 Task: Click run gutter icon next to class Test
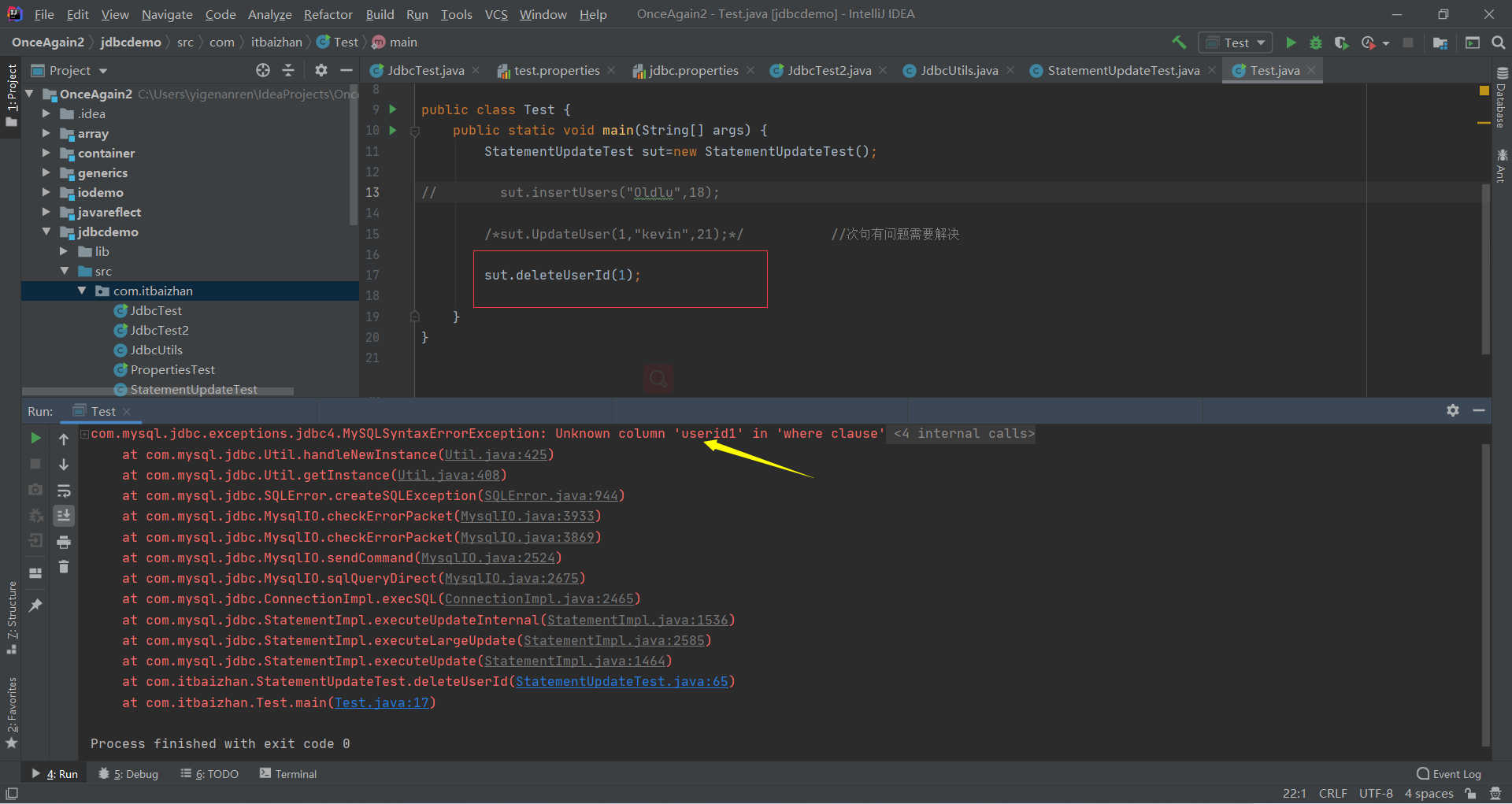click(x=393, y=109)
